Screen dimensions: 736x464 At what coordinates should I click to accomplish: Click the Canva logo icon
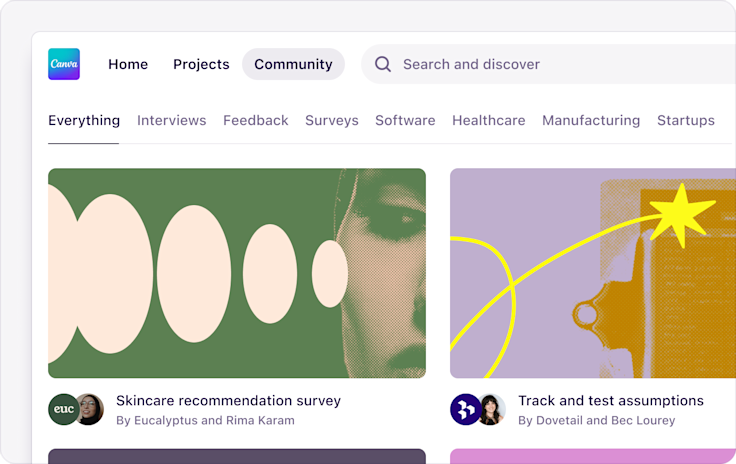64,64
